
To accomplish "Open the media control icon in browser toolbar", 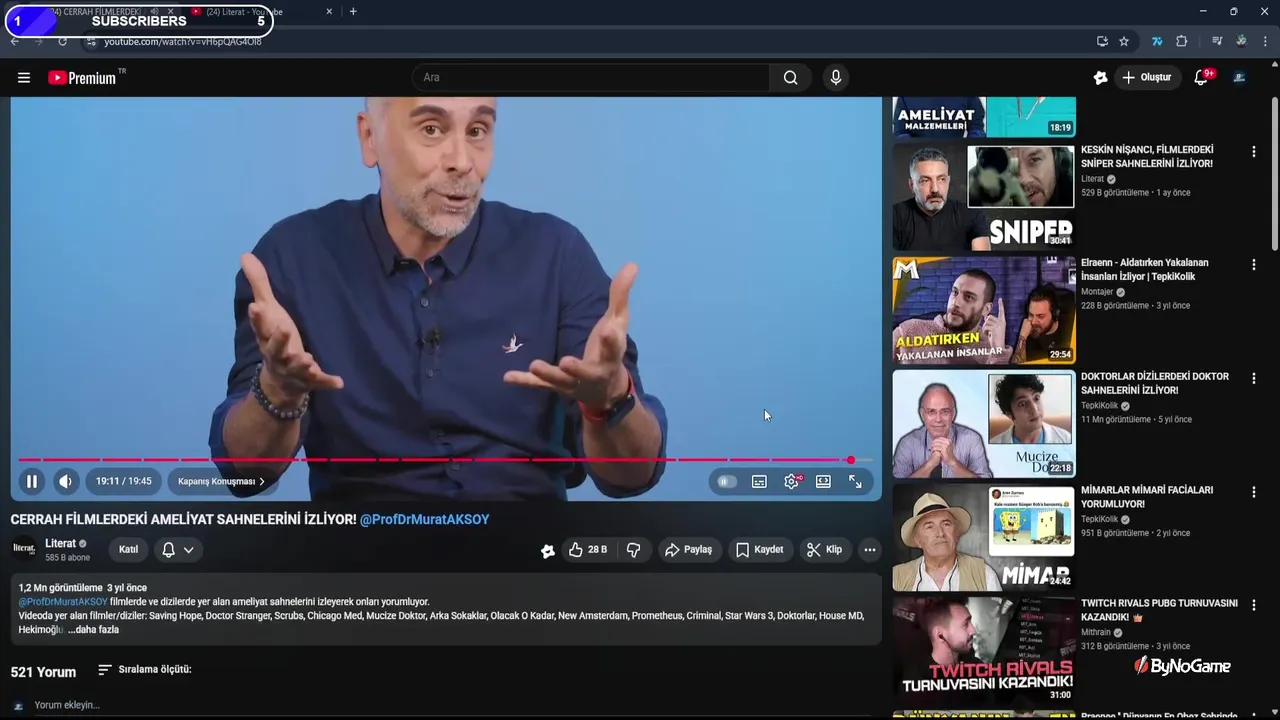I will [1217, 41].
